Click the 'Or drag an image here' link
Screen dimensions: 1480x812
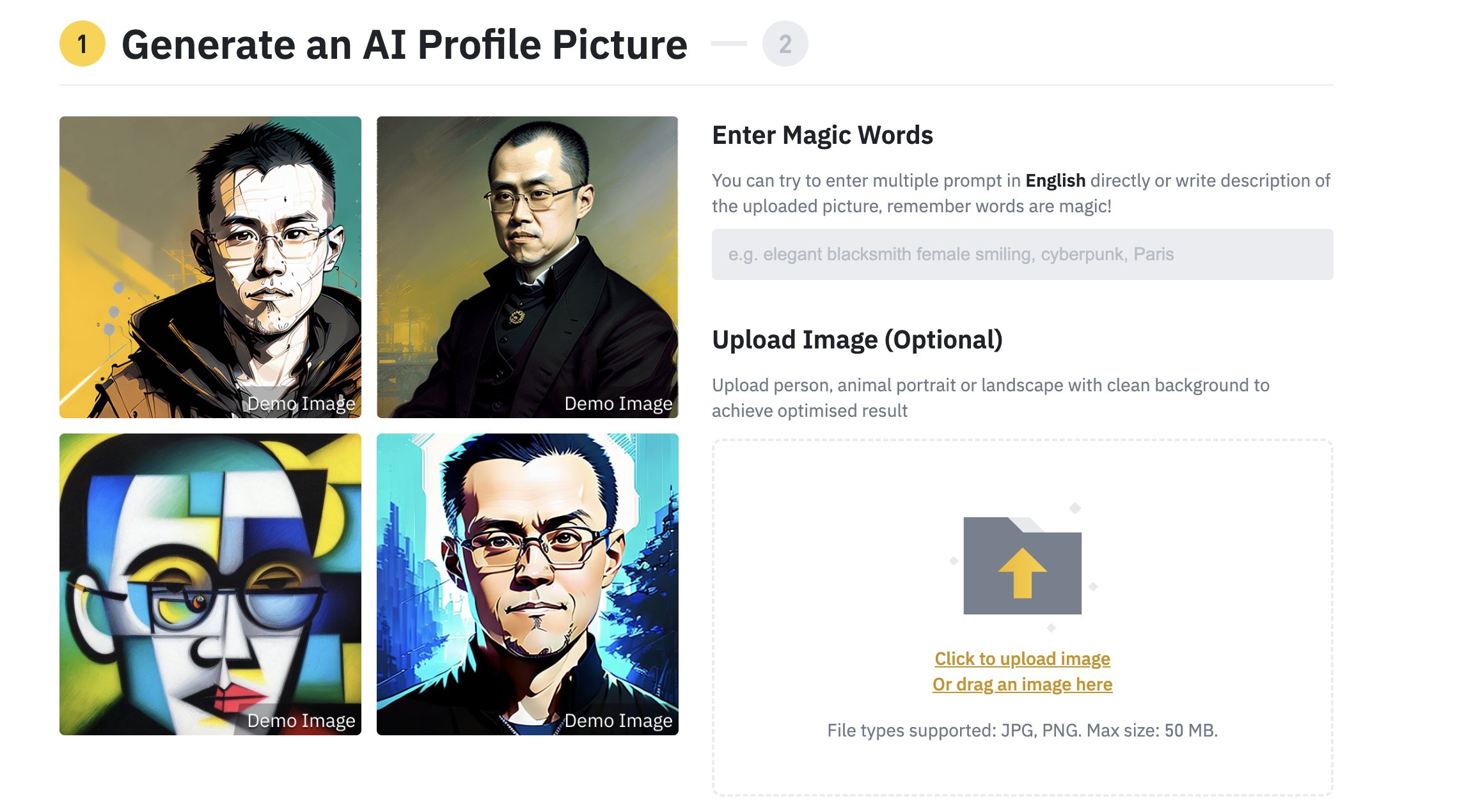point(1022,684)
